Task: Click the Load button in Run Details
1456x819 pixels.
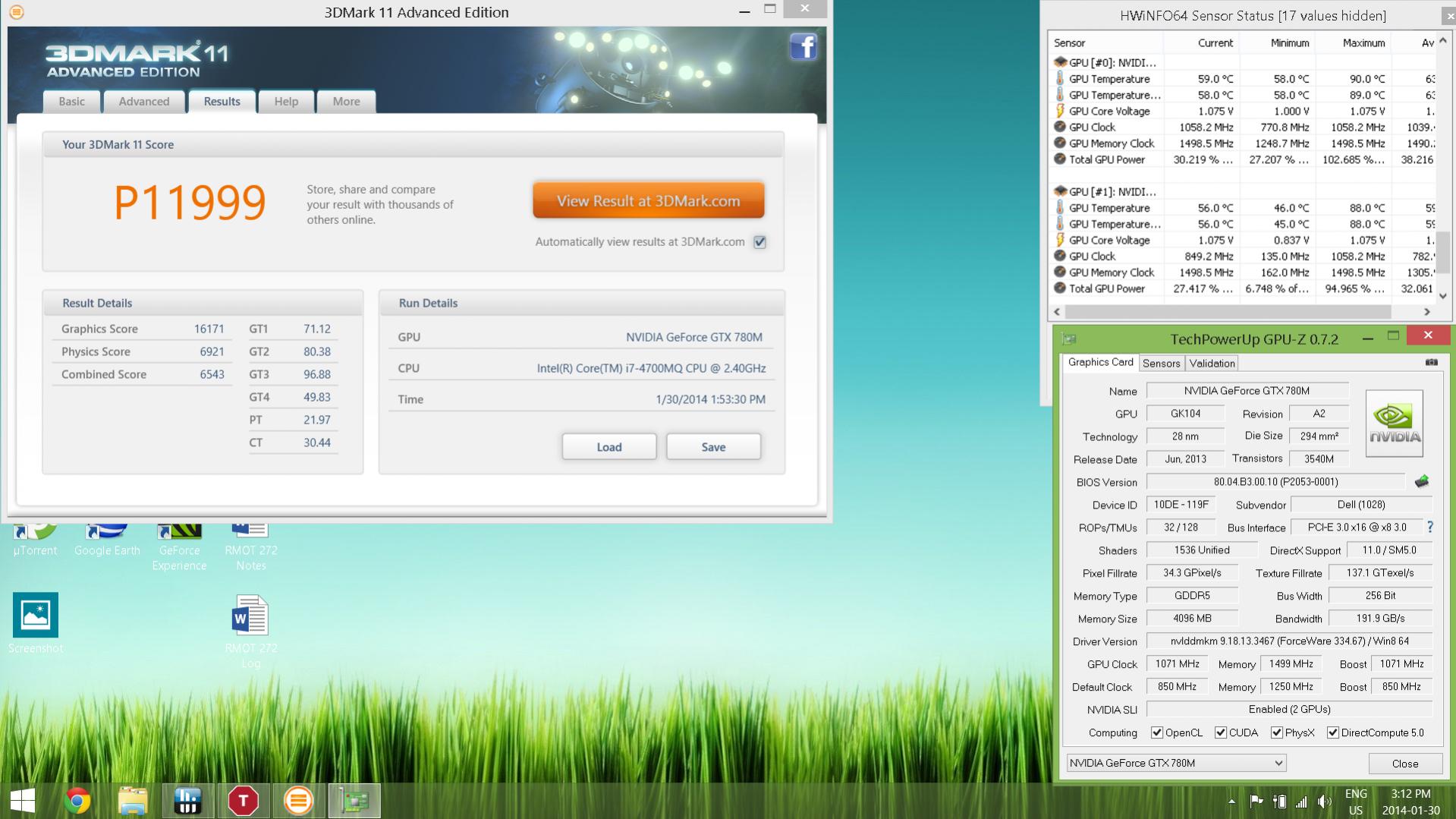Action: pyautogui.click(x=609, y=446)
